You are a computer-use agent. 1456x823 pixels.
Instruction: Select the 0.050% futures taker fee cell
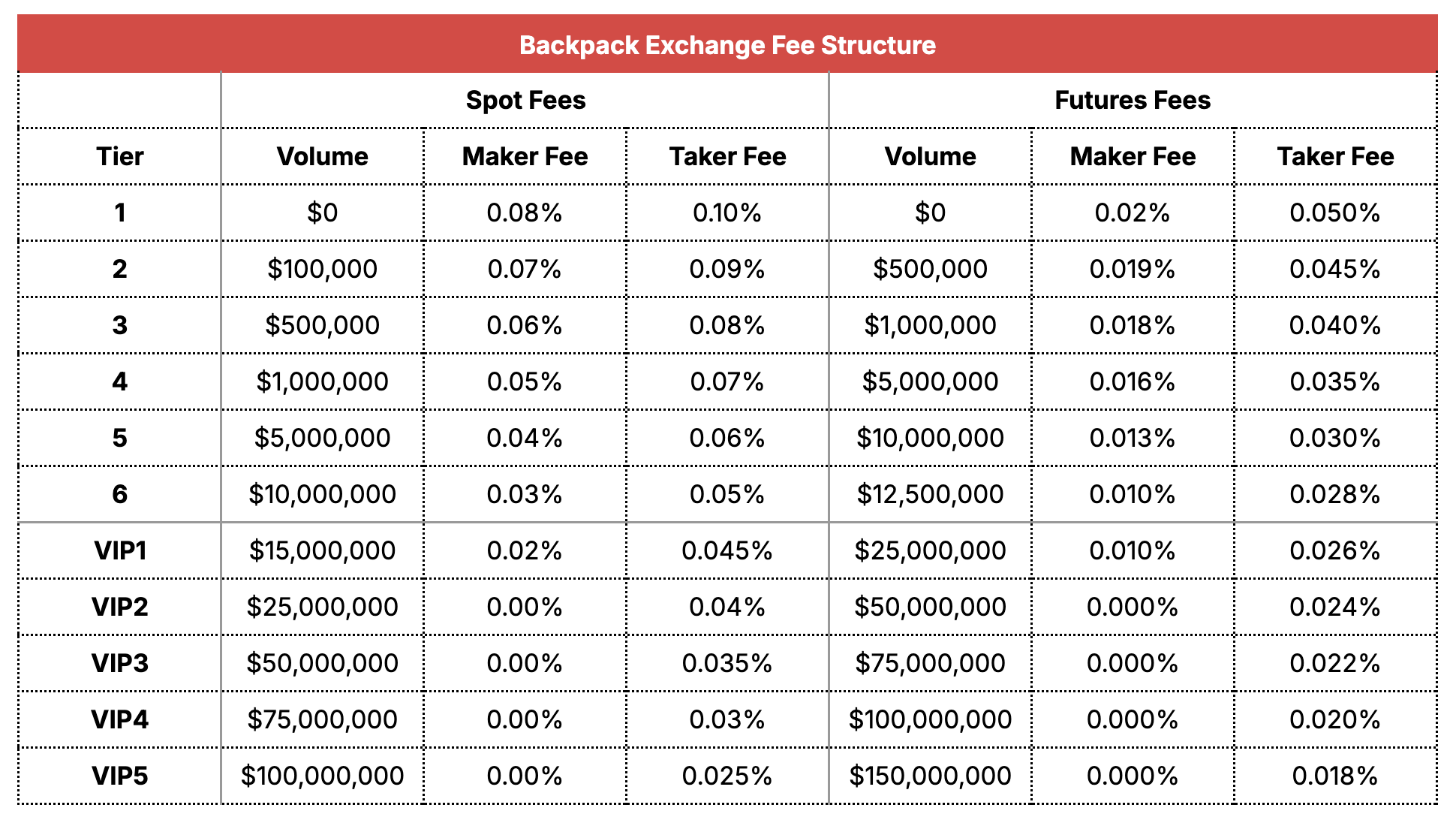pyautogui.click(x=1334, y=213)
